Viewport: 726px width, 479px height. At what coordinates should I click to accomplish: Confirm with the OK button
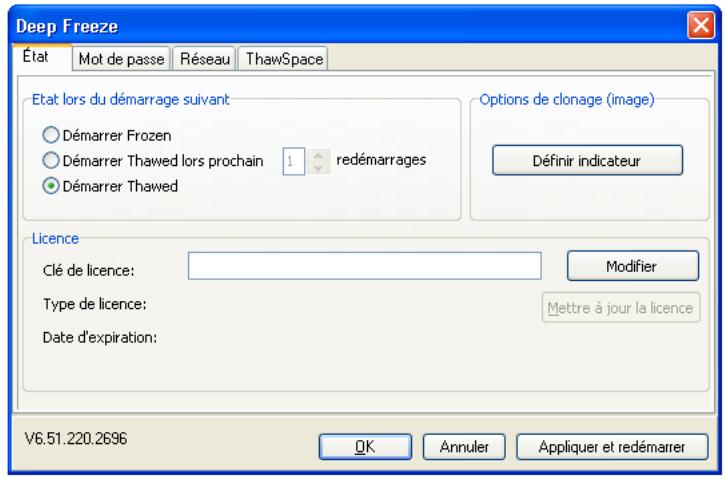point(365,447)
